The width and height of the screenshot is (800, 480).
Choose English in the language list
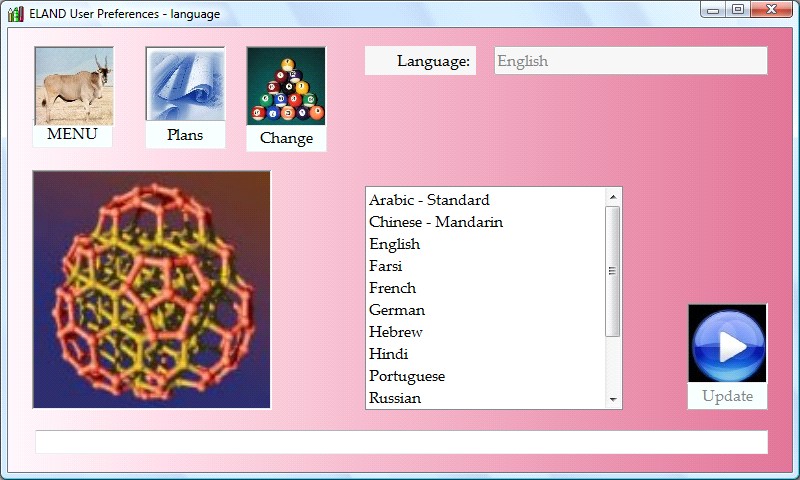(x=394, y=244)
